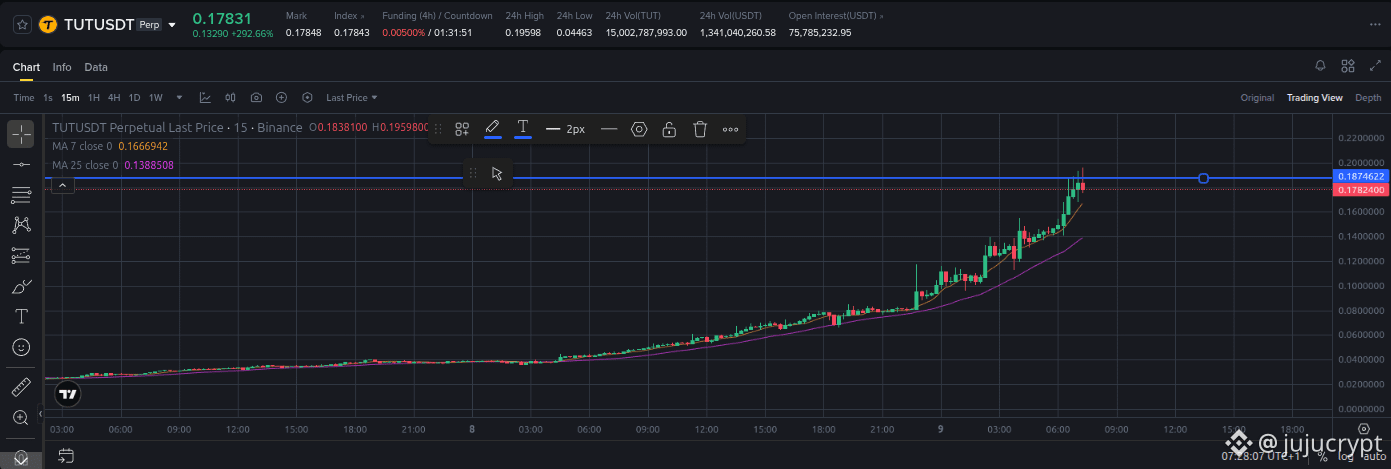This screenshot has height=469, width=1391.
Task: Select the Fibonacci retracement tool
Action: pos(21,194)
